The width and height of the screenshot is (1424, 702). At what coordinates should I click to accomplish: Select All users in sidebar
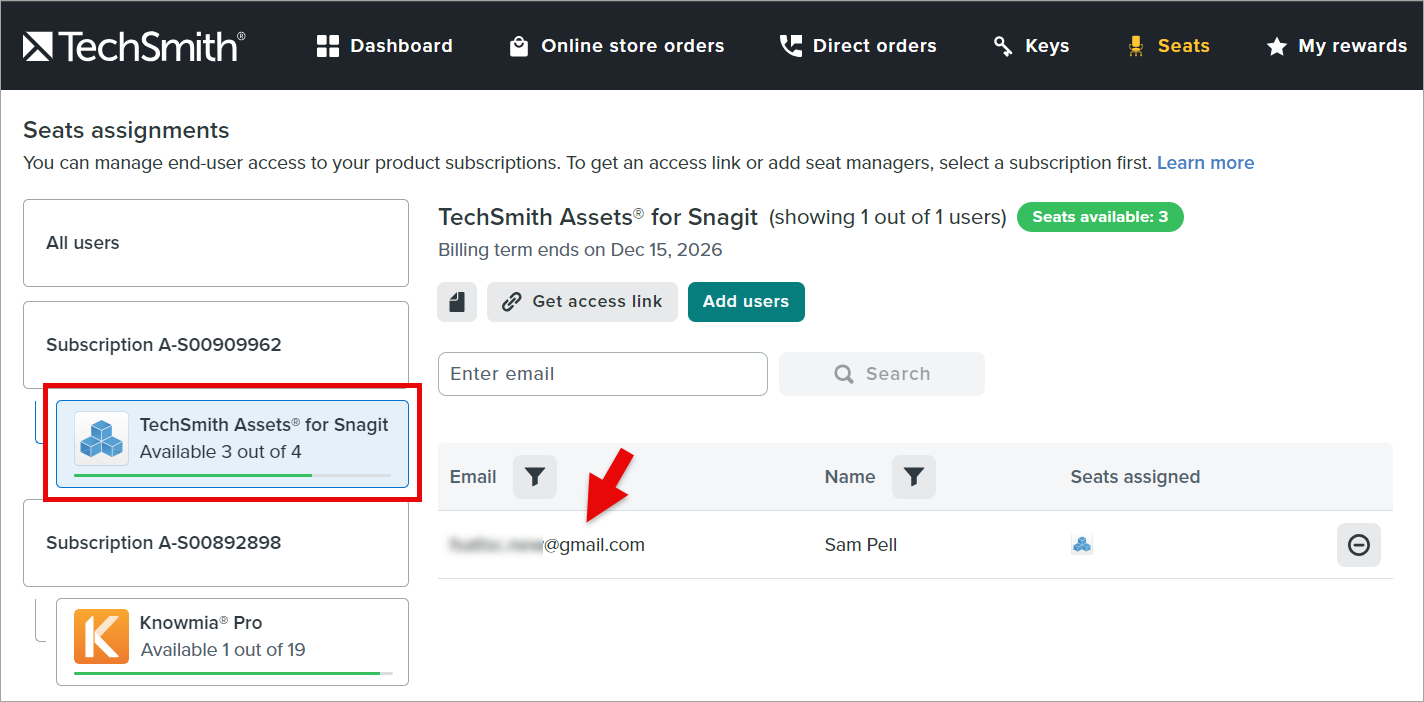point(216,243)
